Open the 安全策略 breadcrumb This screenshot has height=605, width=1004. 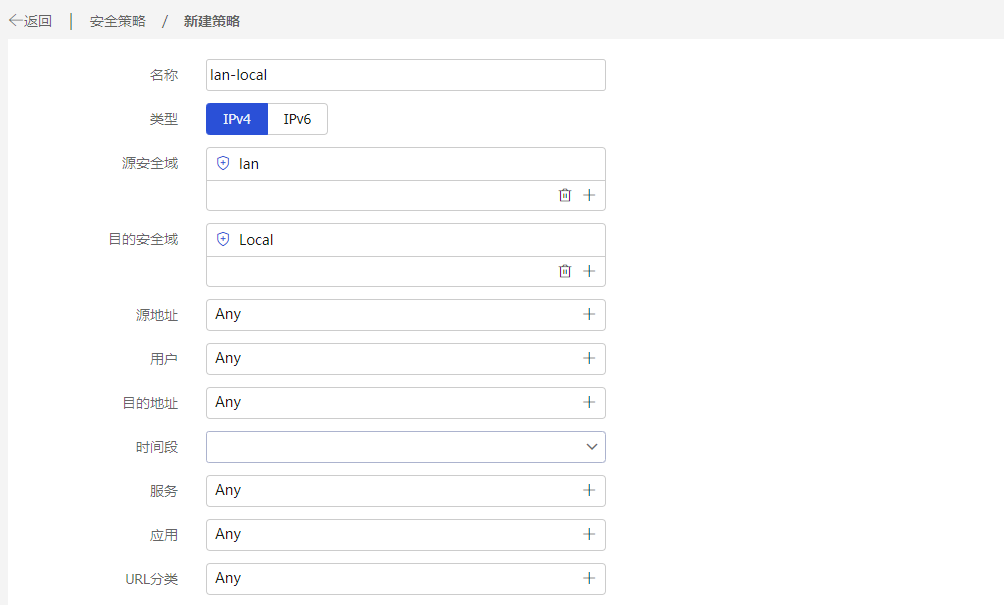click(118, 21)
